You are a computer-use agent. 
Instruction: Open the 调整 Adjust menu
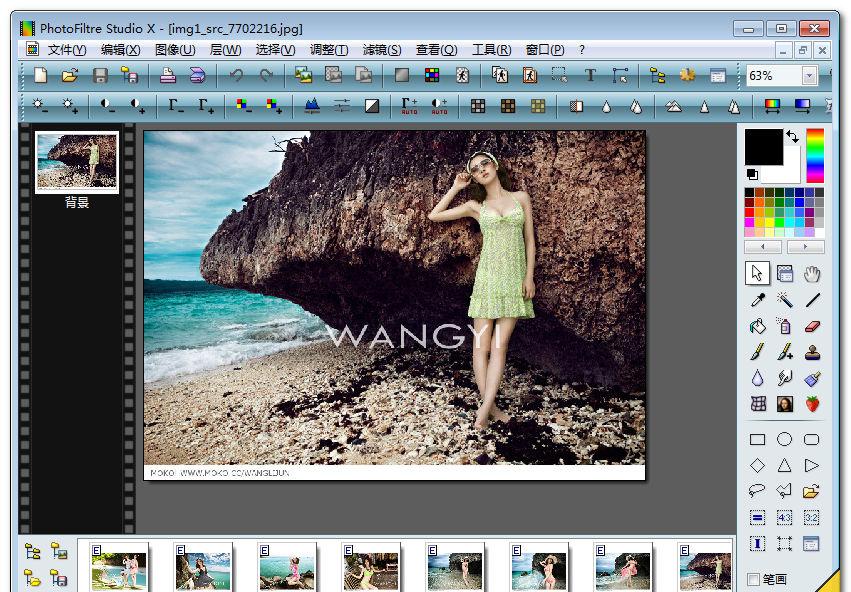click(x=329, y=50)
